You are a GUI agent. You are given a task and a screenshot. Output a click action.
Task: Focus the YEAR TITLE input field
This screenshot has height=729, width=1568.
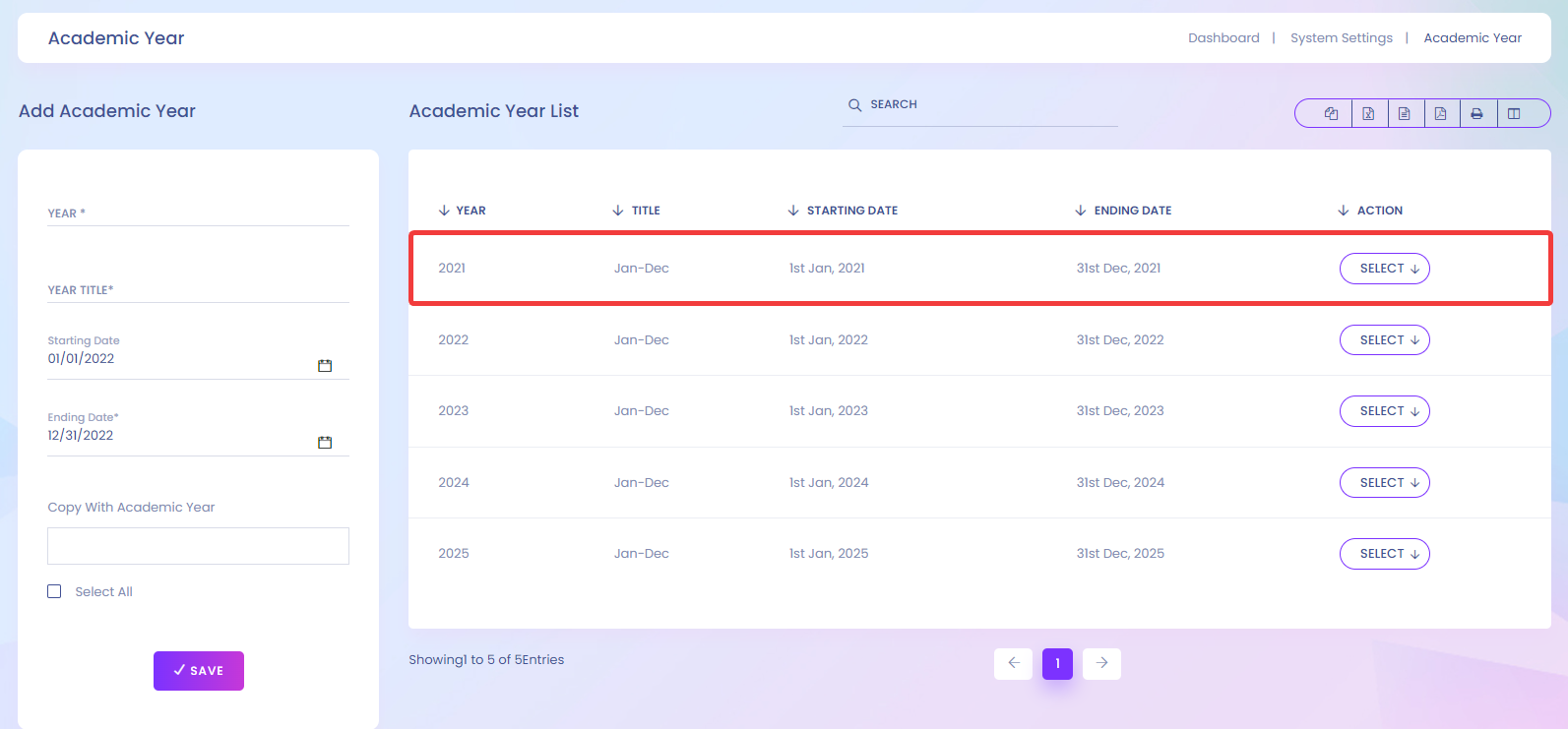(198, 289)
